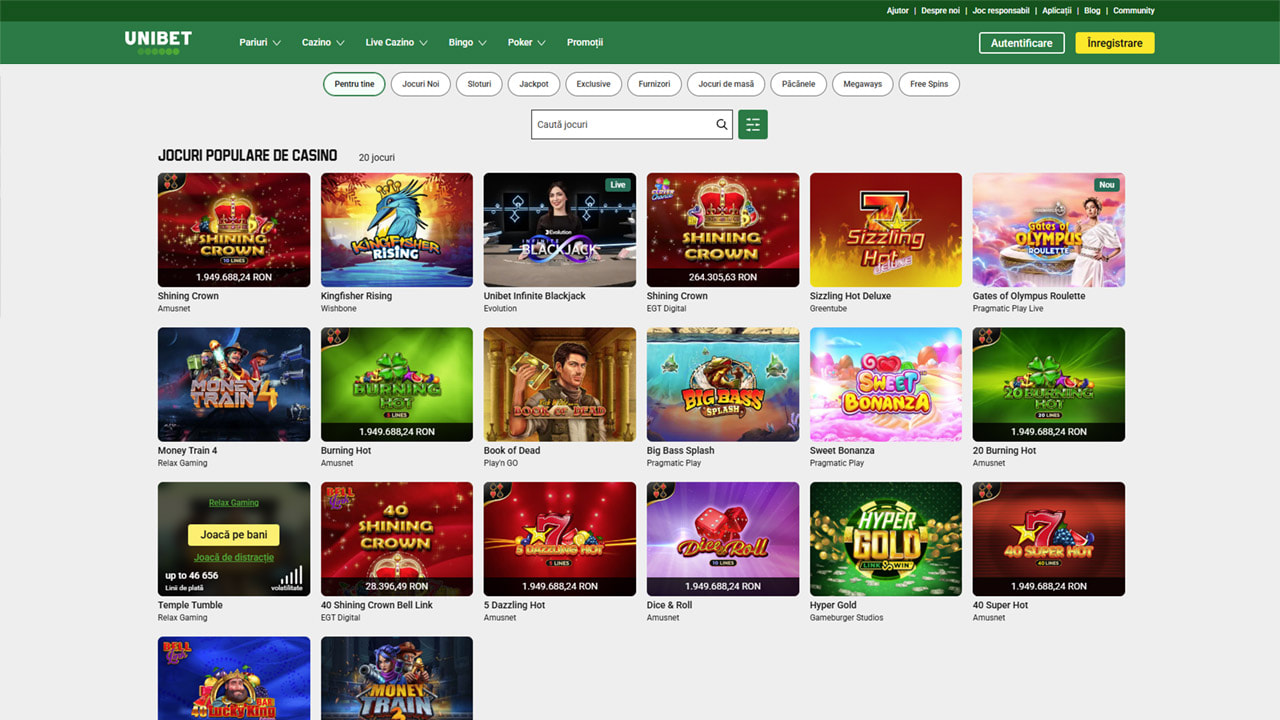
Task: Click Play'n GO provider text
Action: tap(501, 463)
